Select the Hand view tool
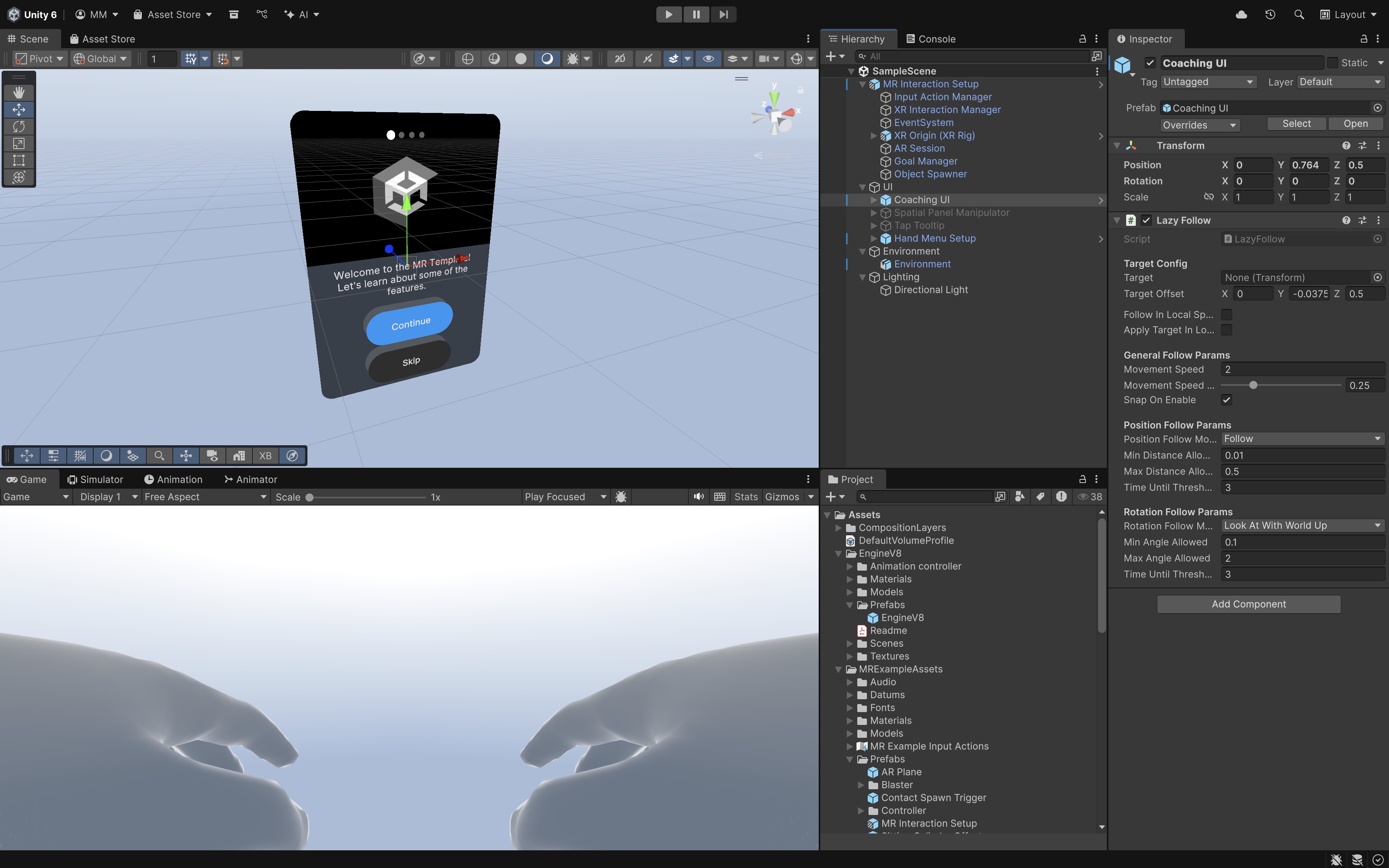The height and width of the screenshot is (868, 1389). [x=18, y=92]
